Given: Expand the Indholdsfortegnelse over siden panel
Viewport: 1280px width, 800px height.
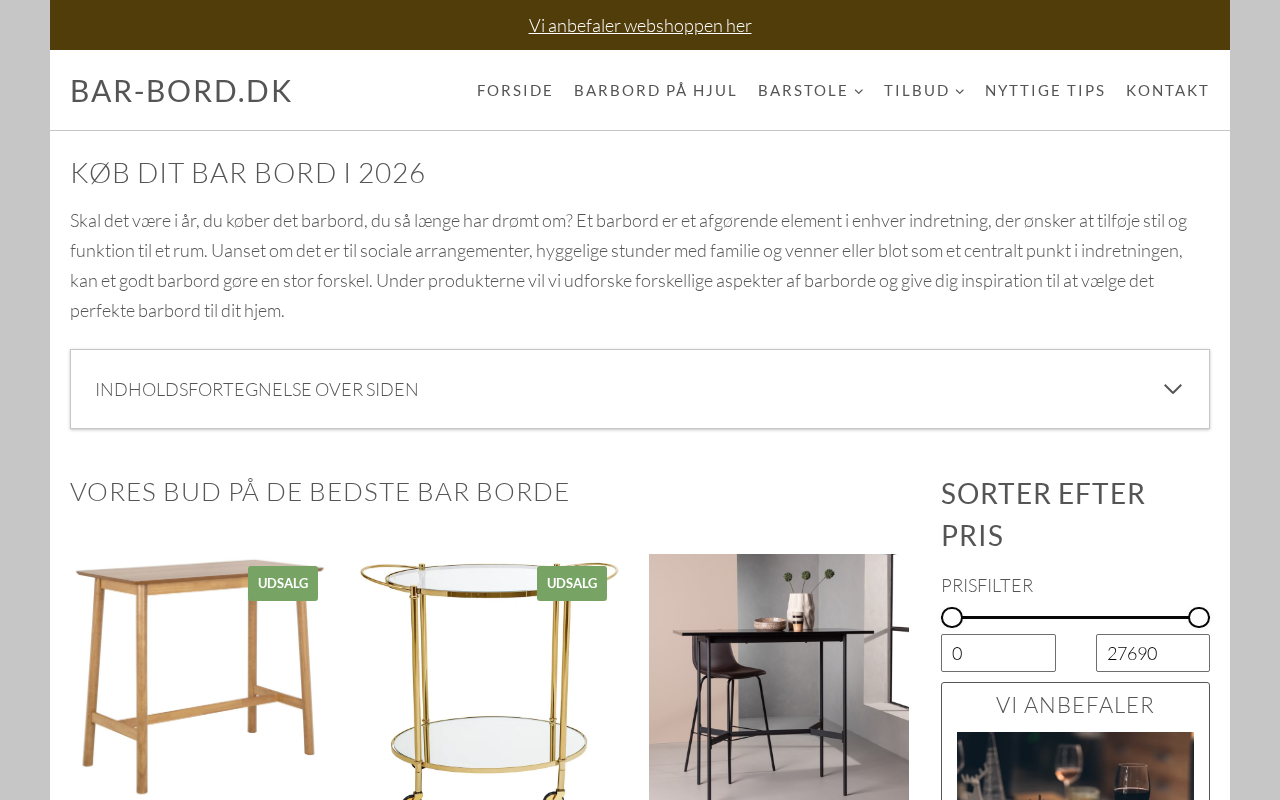Looking at the screenshot, I should click(x=640, y=389).
